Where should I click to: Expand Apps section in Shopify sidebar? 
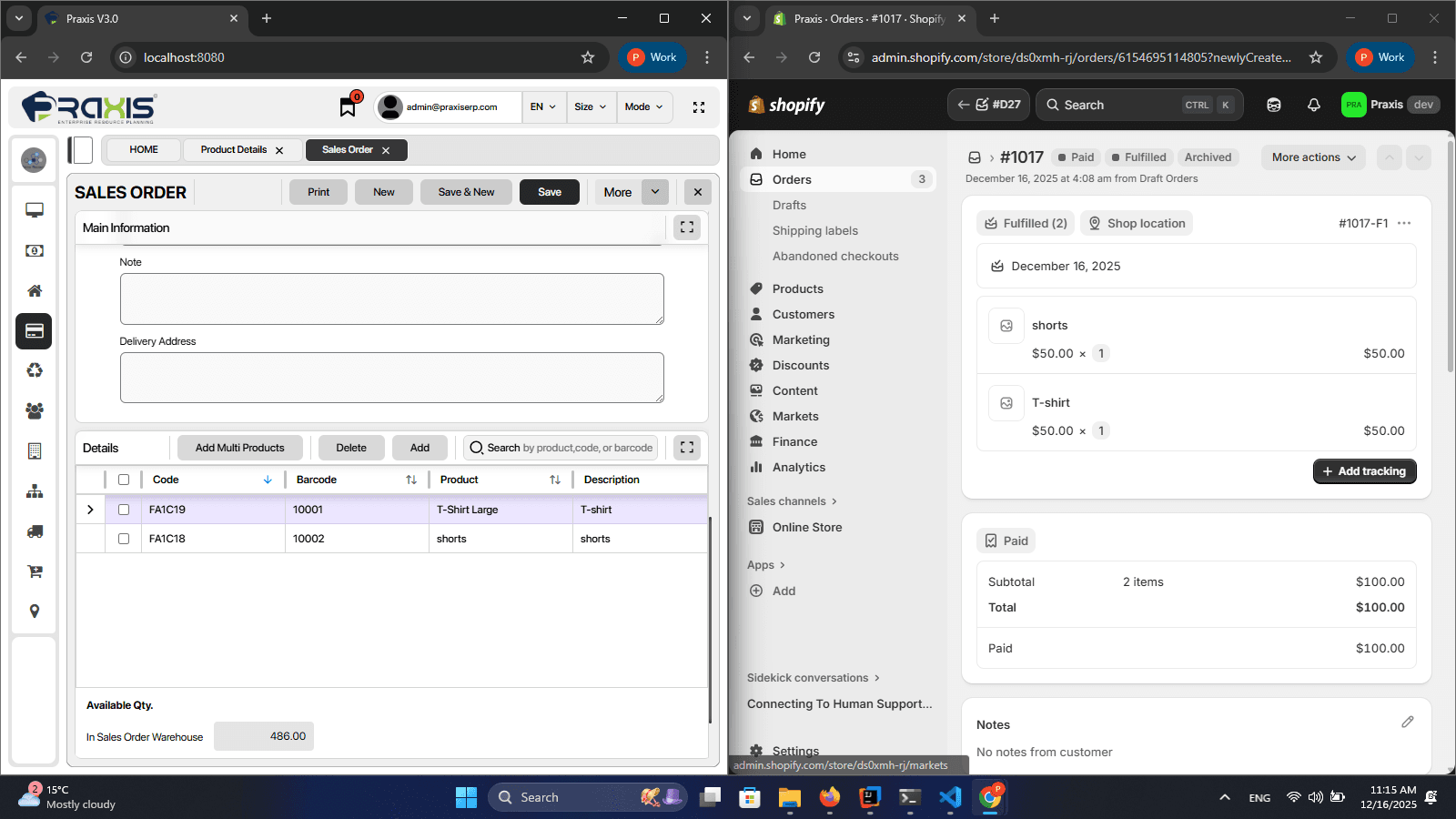pyautogui.click(x=766, y=565)
